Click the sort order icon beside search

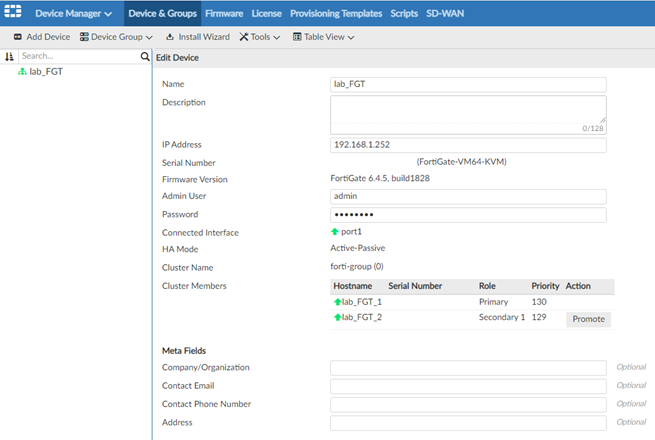tap(10, 57)
